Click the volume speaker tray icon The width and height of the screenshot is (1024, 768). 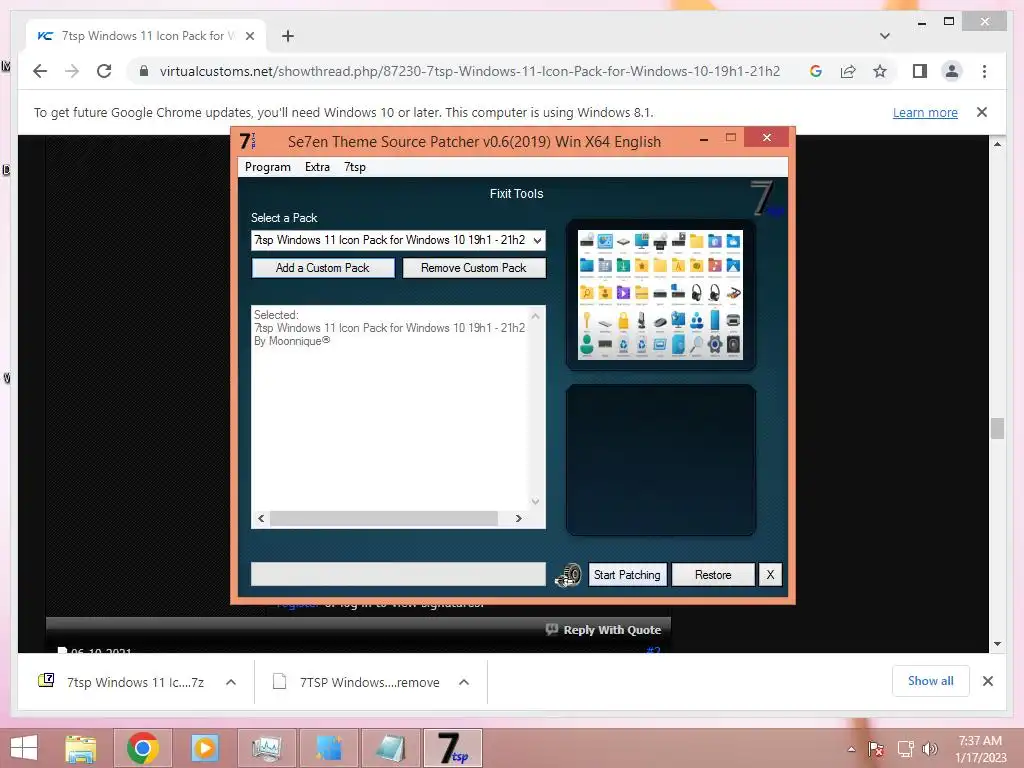(x=930, y=749)
